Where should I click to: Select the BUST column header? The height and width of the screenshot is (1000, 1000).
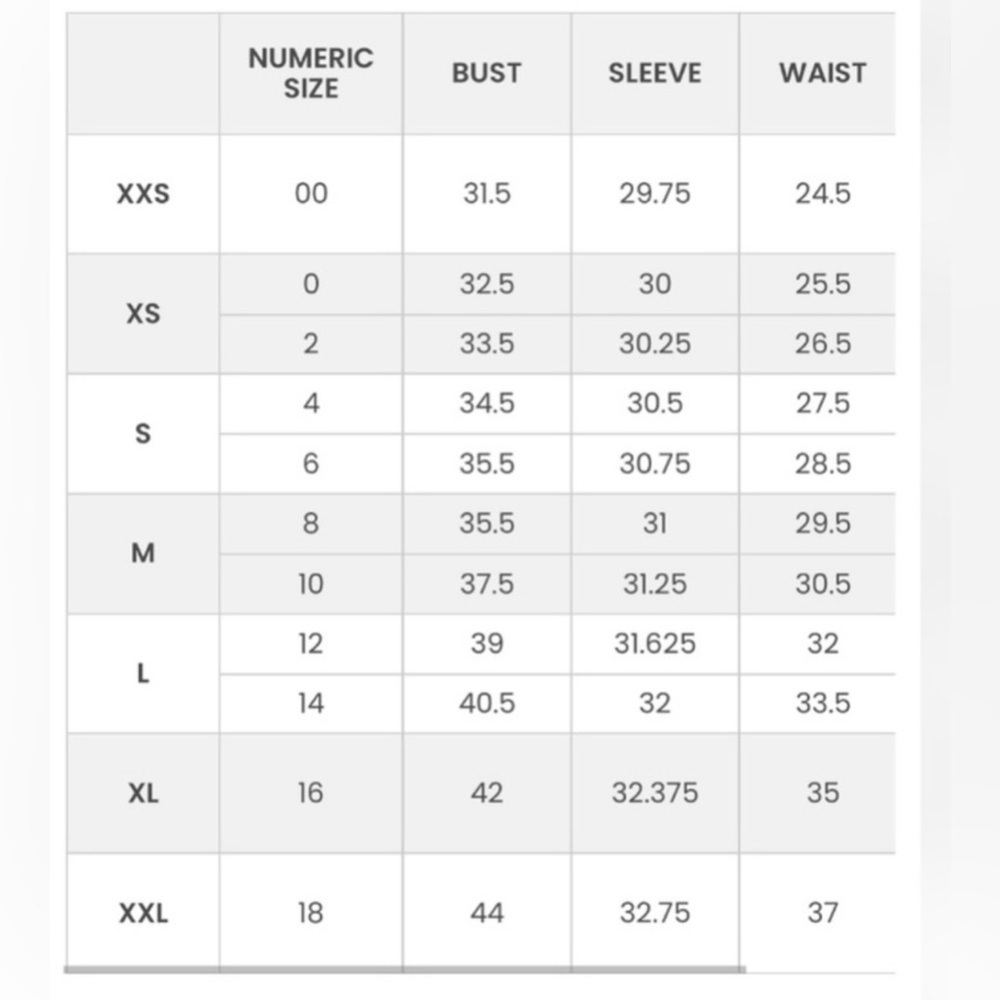tap(487, 73)
